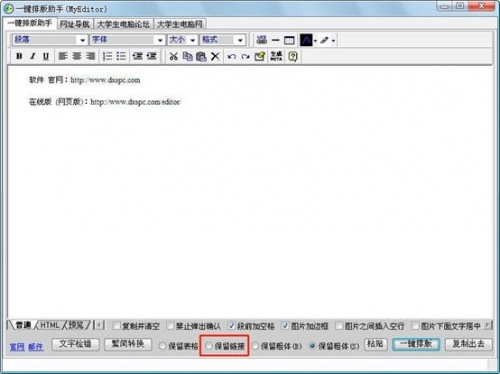Click the notepad-with-pencil toolbar icon
The height and width of the screenshot is (374, 500).
tap(260, 56)
